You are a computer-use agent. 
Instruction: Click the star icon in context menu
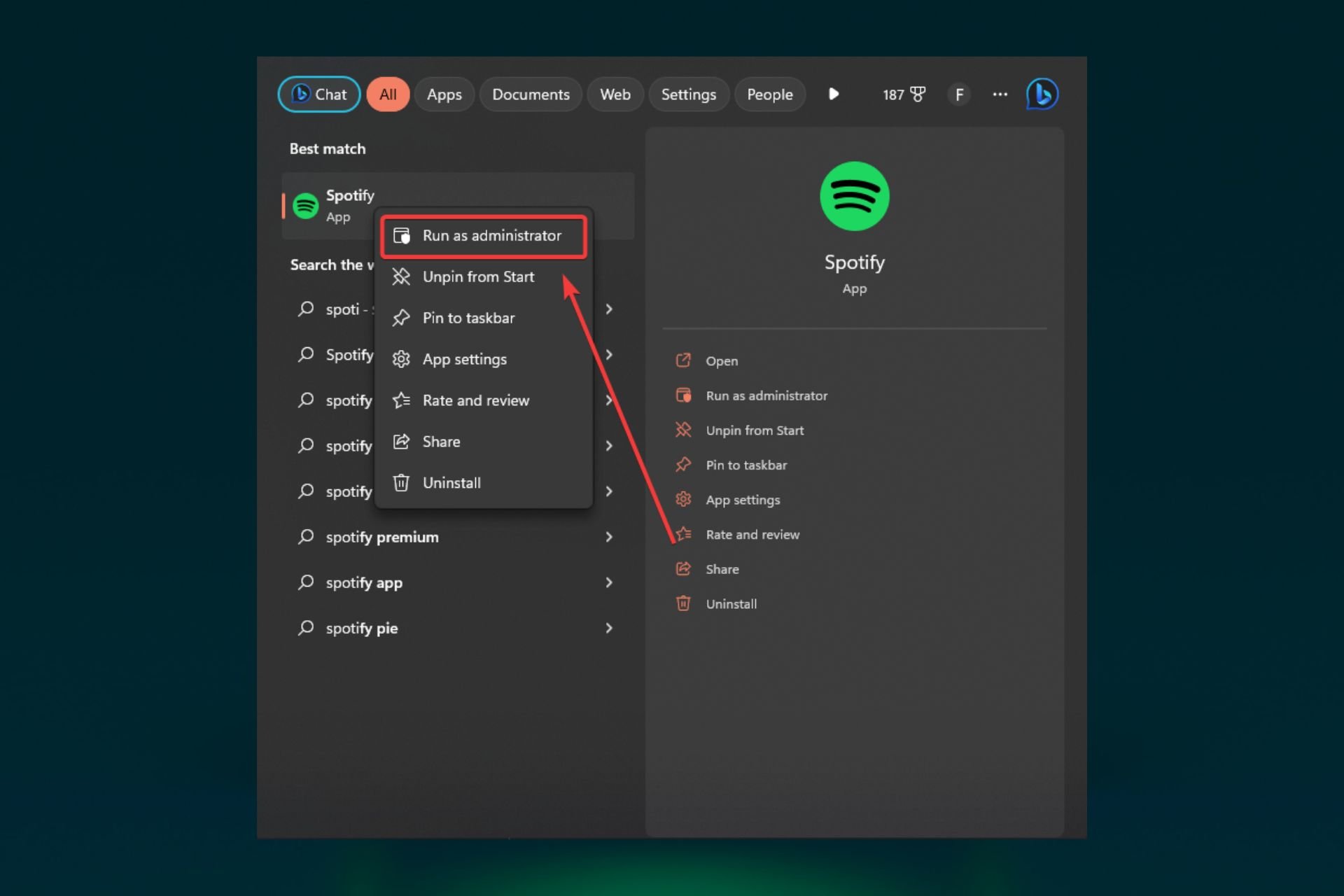tap(401, 400)
